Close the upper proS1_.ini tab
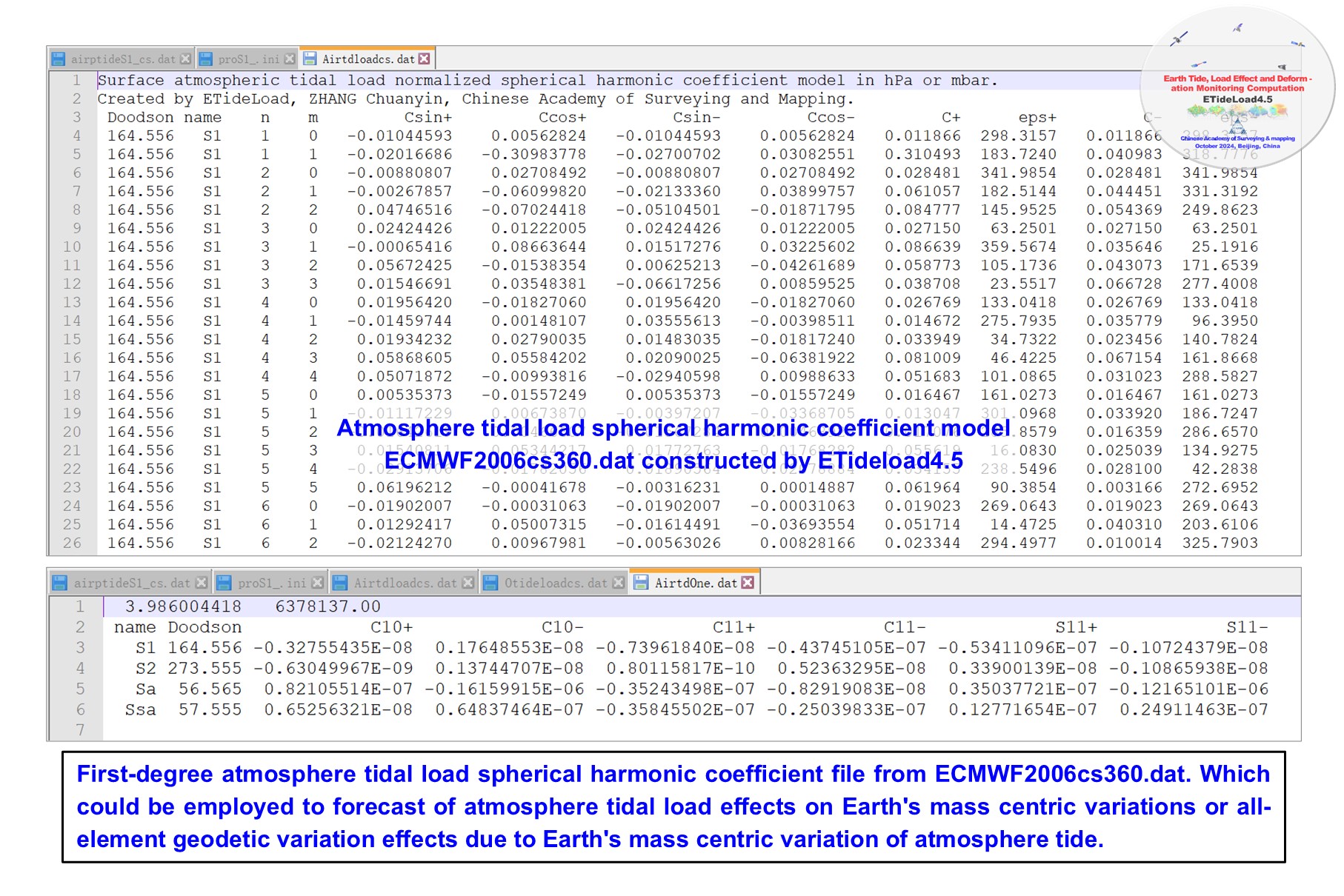The height and width of the screenshot is (896, 1344). 290,59
